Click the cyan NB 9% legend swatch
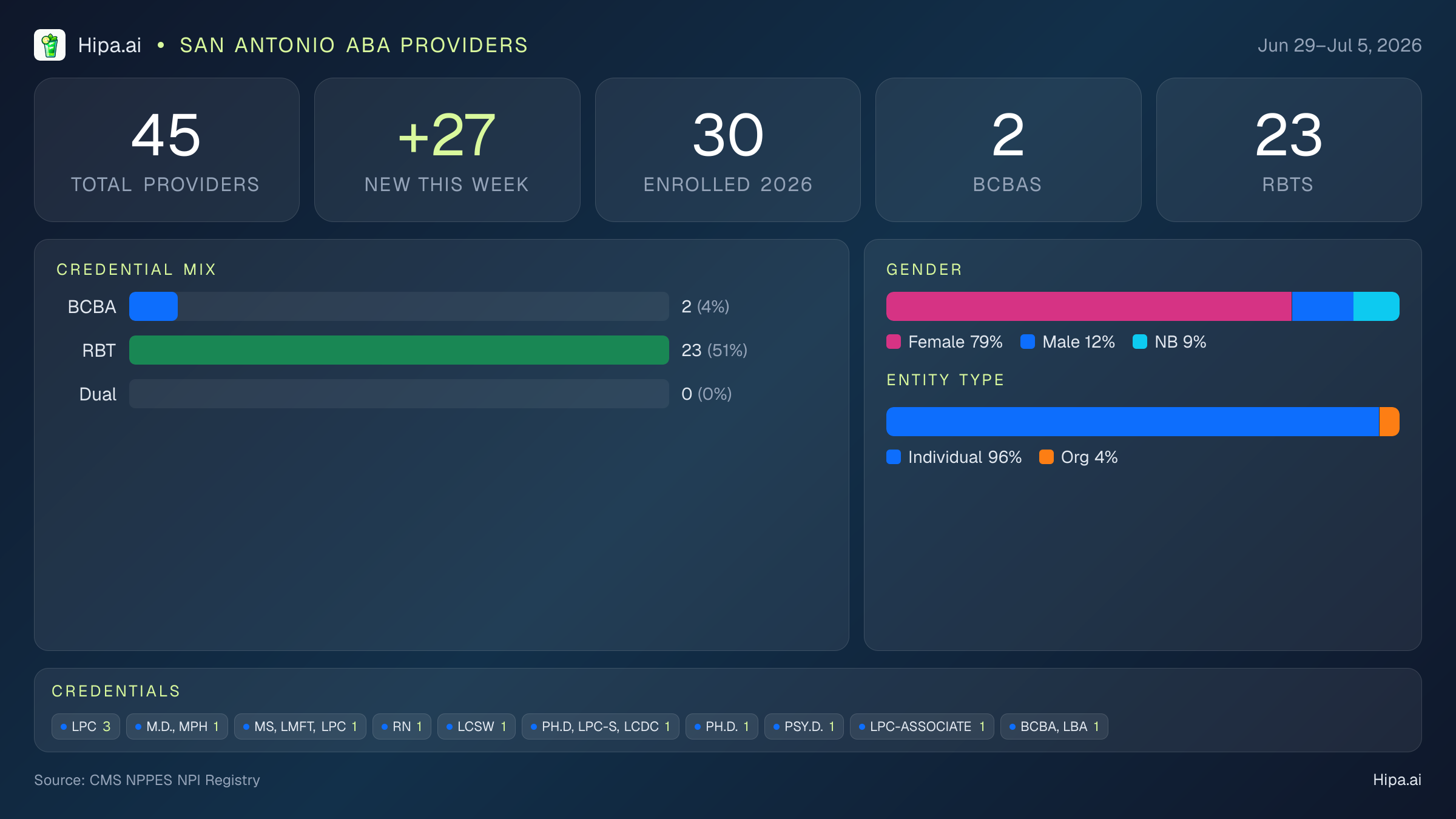Viewport: 1456px width, 819px height. [1140, 342]
